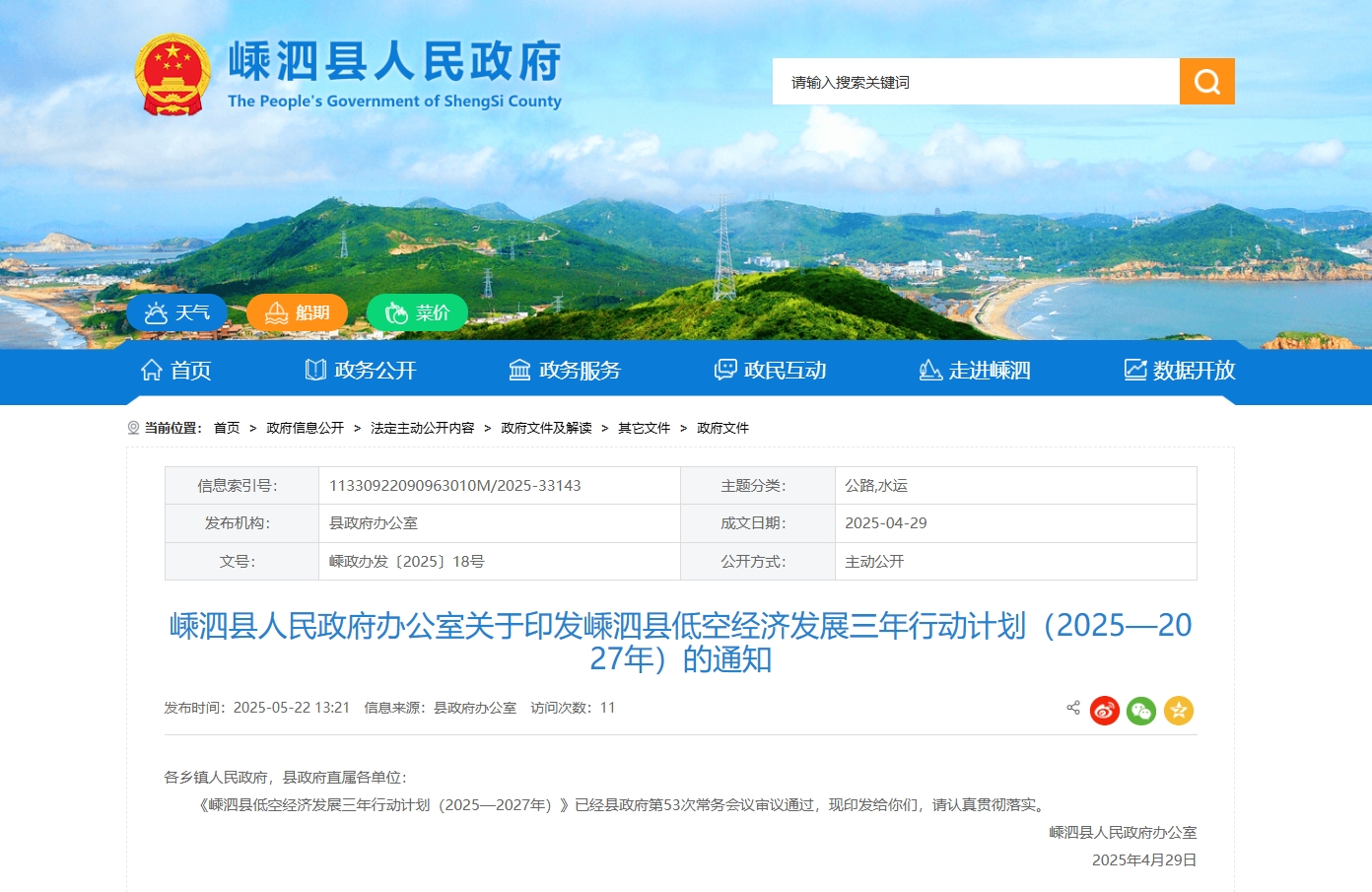Screen dimensions: 1372x892
Task: Open 政民互动 navigation item
Action: pyautogui.click(x=770, y=371)
